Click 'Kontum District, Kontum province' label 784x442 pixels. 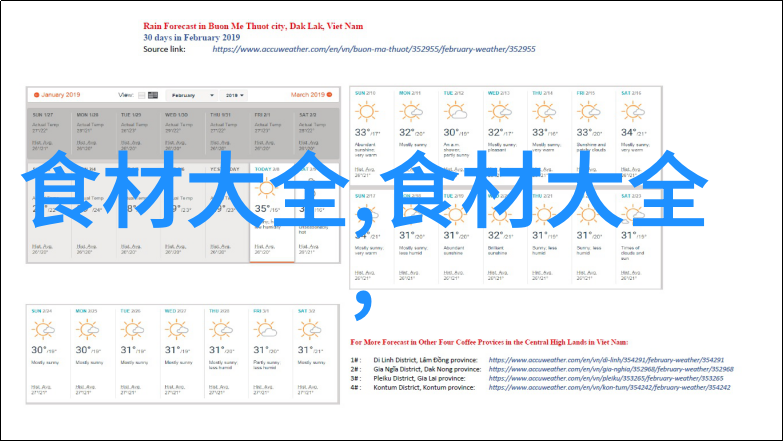coord(424,388)
